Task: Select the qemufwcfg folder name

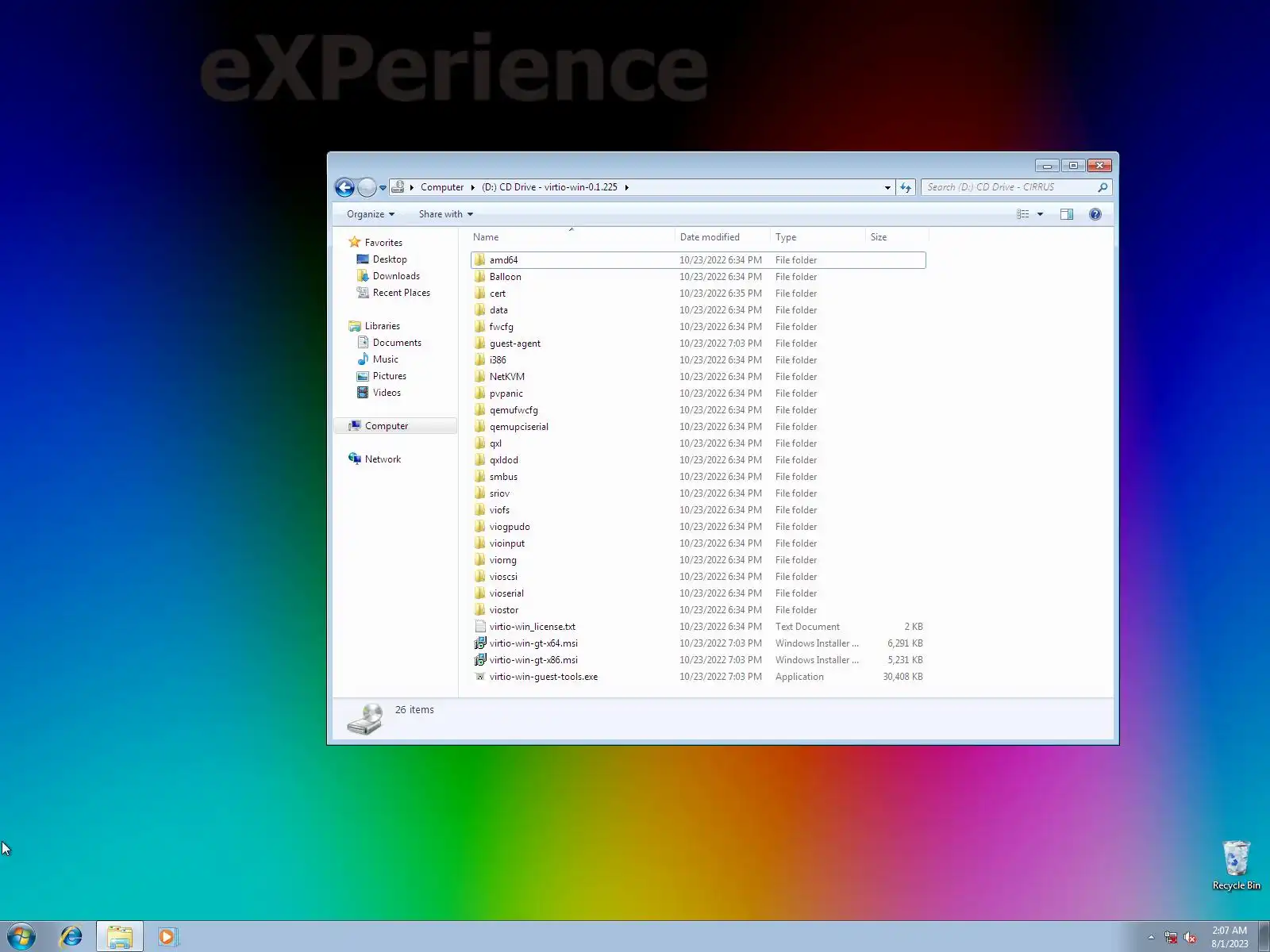Action: 514,410
